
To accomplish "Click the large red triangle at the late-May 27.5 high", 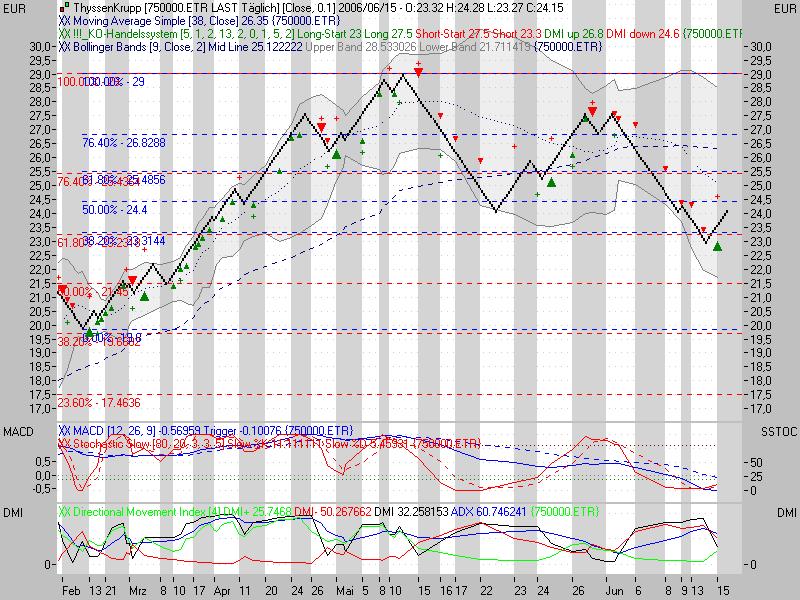I will [x=592, y=112].
